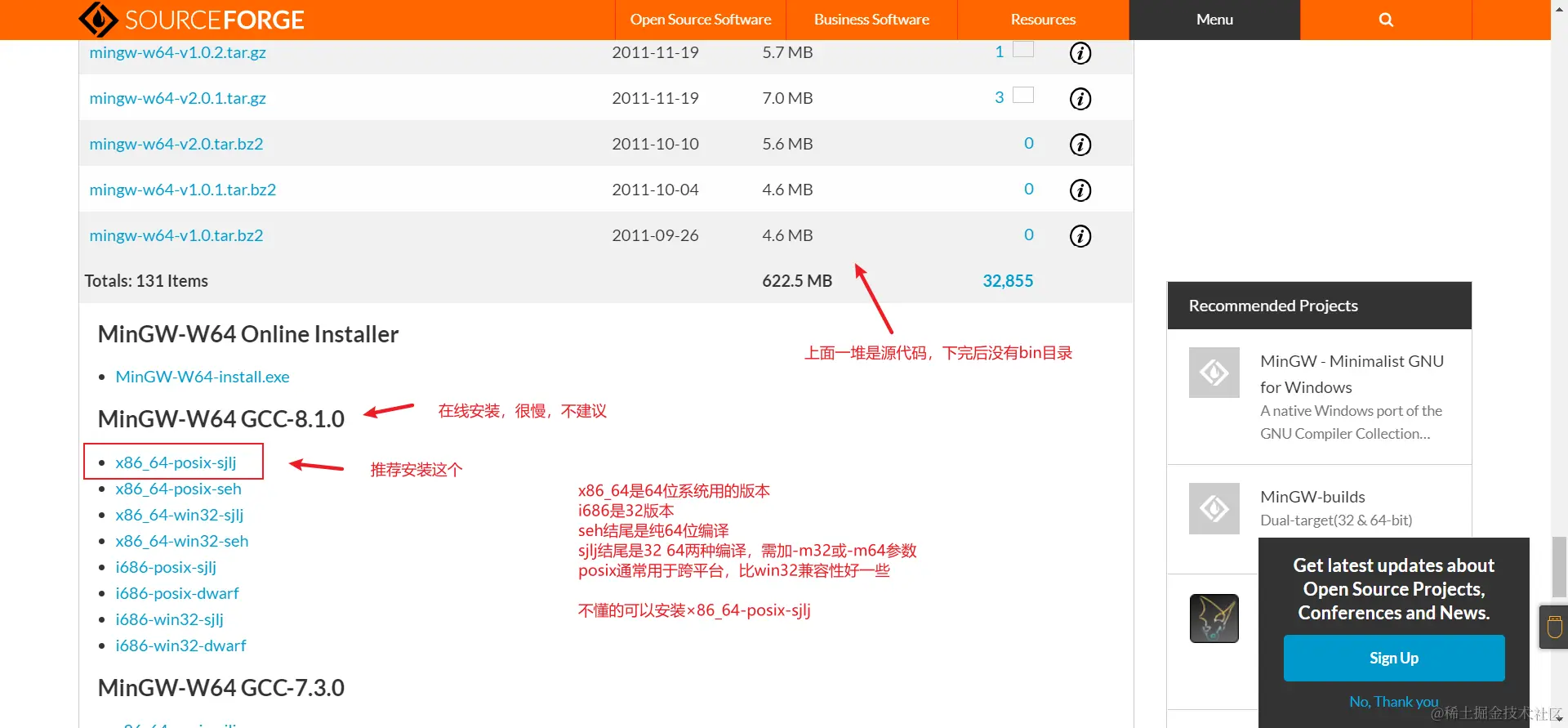Viewport: 1568px width, 728px height.
Task: Open the i686-win32-sjlj link
Action: [x=169, y=619]
